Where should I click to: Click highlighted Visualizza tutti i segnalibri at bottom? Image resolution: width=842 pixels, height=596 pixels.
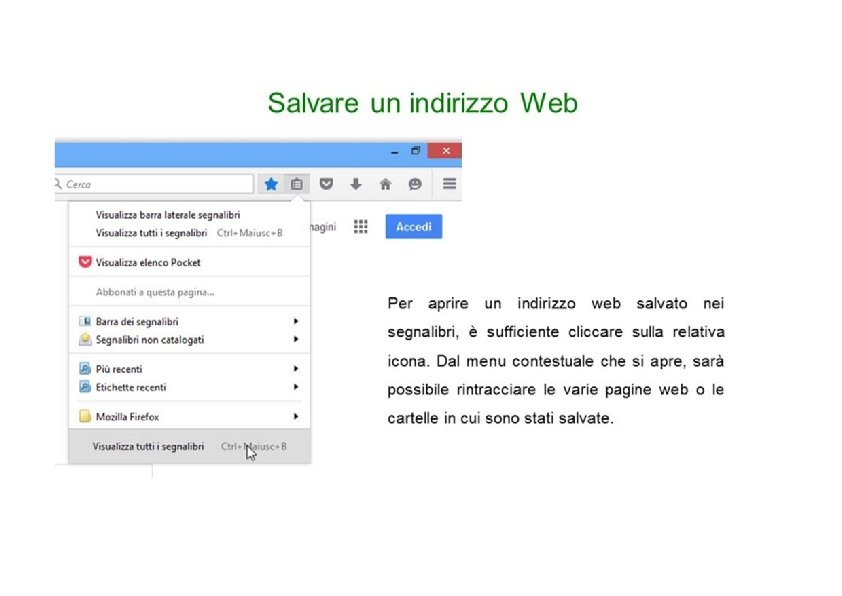190,446
